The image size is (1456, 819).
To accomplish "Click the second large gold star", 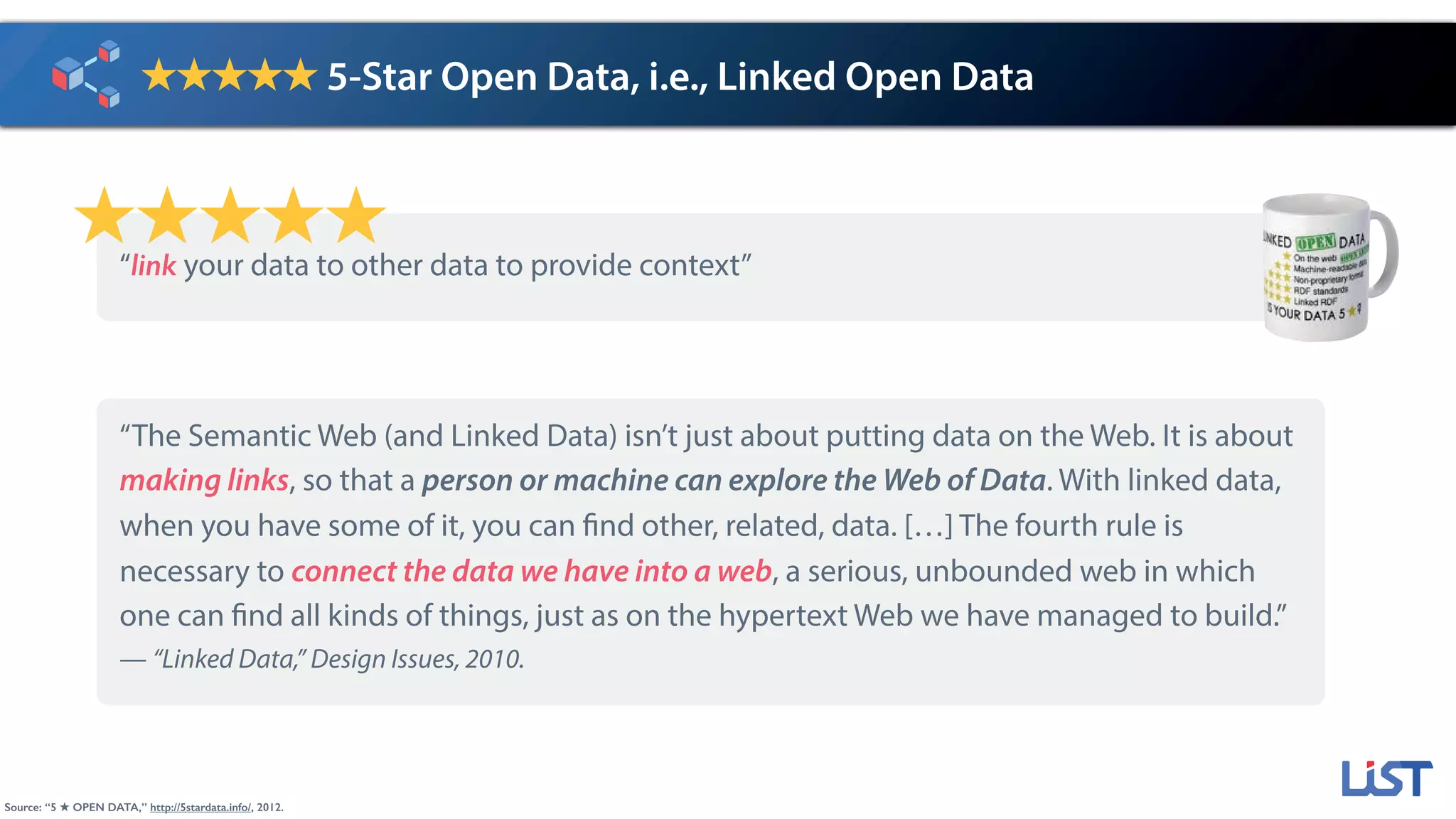I will coord(167,216).
